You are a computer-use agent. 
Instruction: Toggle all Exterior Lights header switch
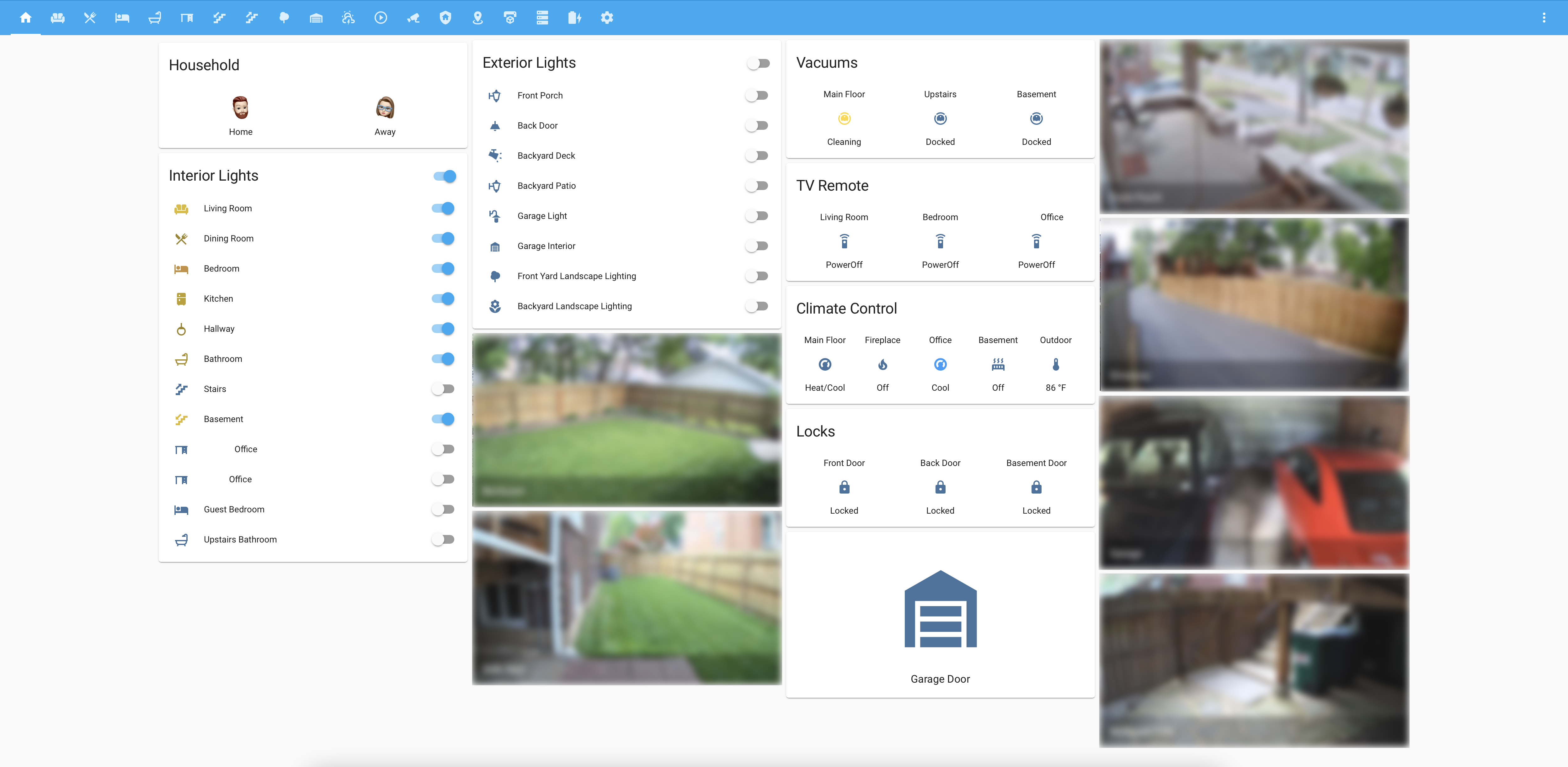[759, 63]
